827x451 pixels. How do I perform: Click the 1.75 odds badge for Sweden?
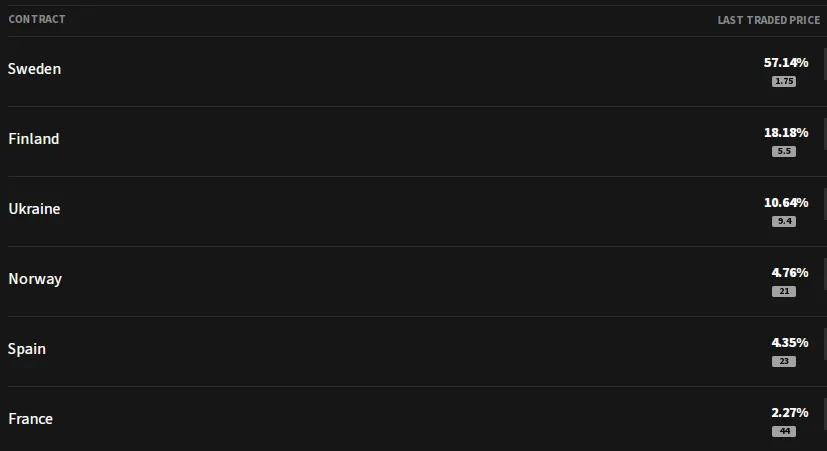[x=784, y=81]
